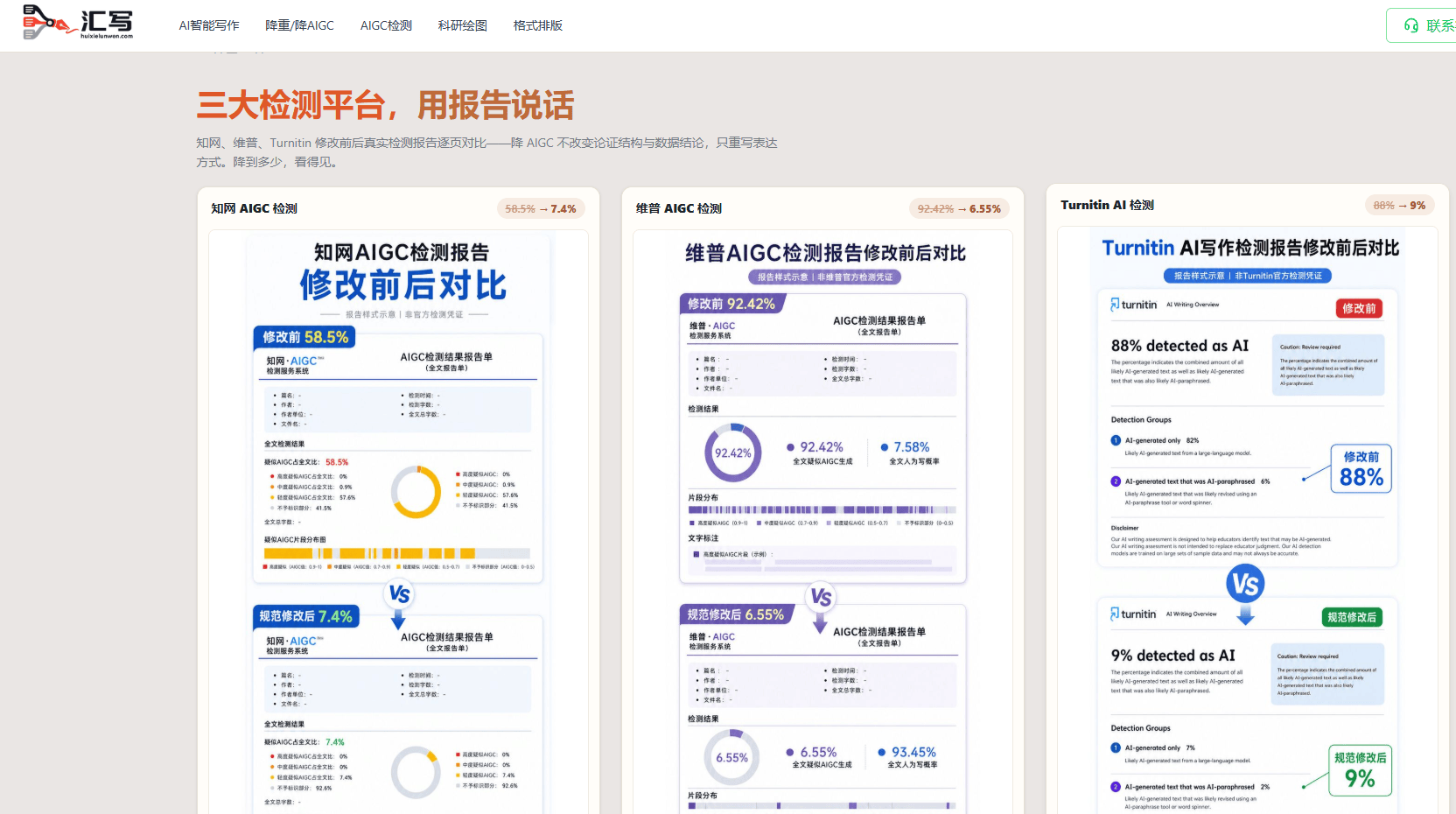Click the 联系 contact button
This screenshot has width=1456, height=814.
point(1422,25)
